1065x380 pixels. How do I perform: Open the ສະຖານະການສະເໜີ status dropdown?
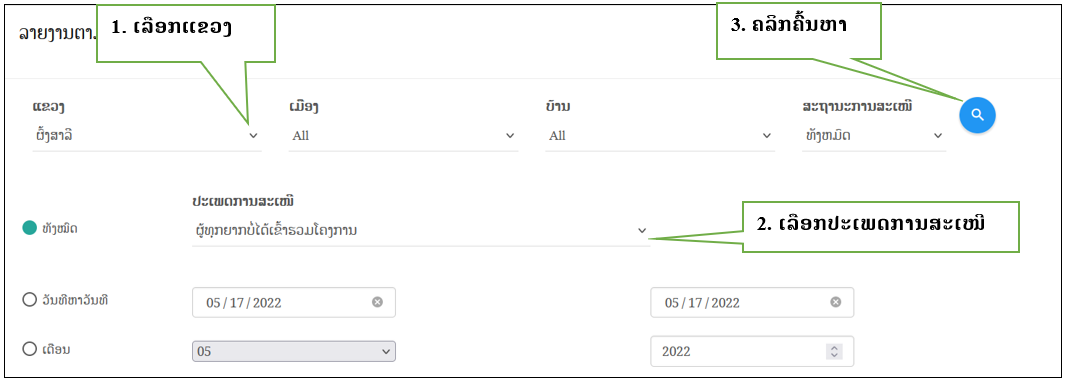[873, 136]
